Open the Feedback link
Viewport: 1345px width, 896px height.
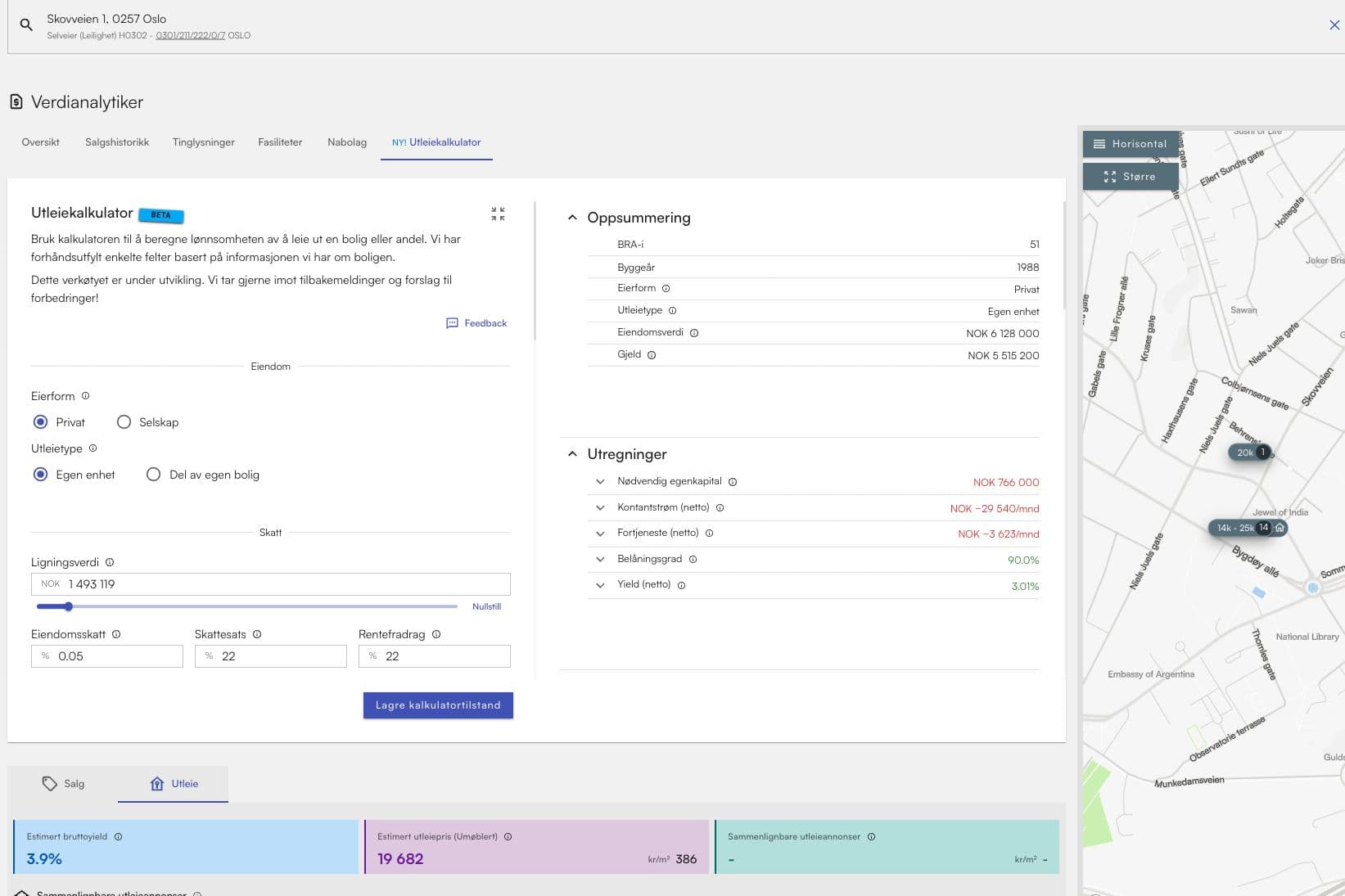(x=476, y=323)
